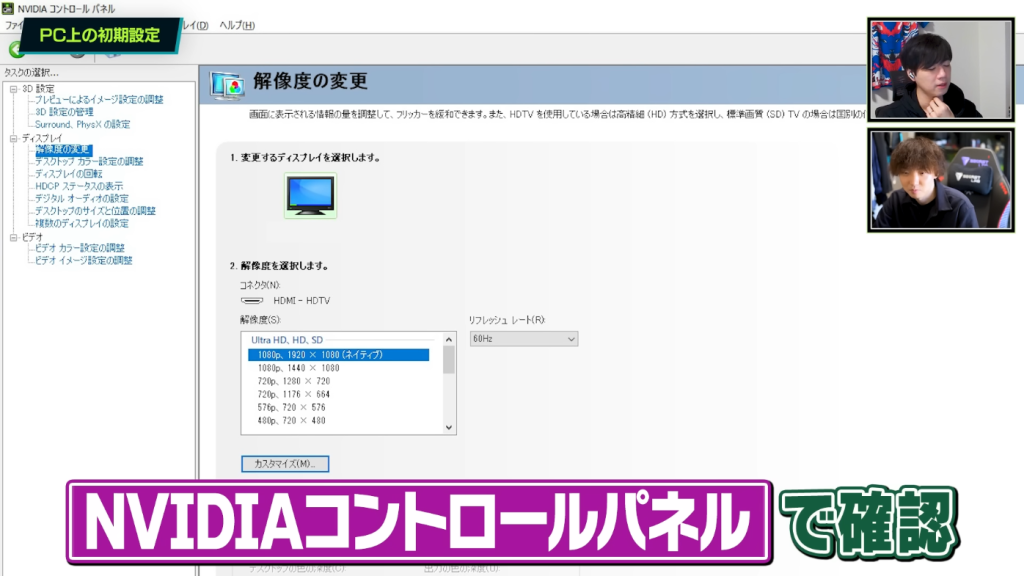Open HDCP ステータスの表示
The image size is (1024, 576).
[79, 187]
